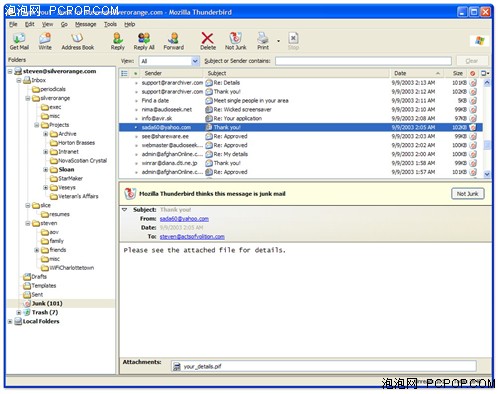Print the current message

(263, 41)
